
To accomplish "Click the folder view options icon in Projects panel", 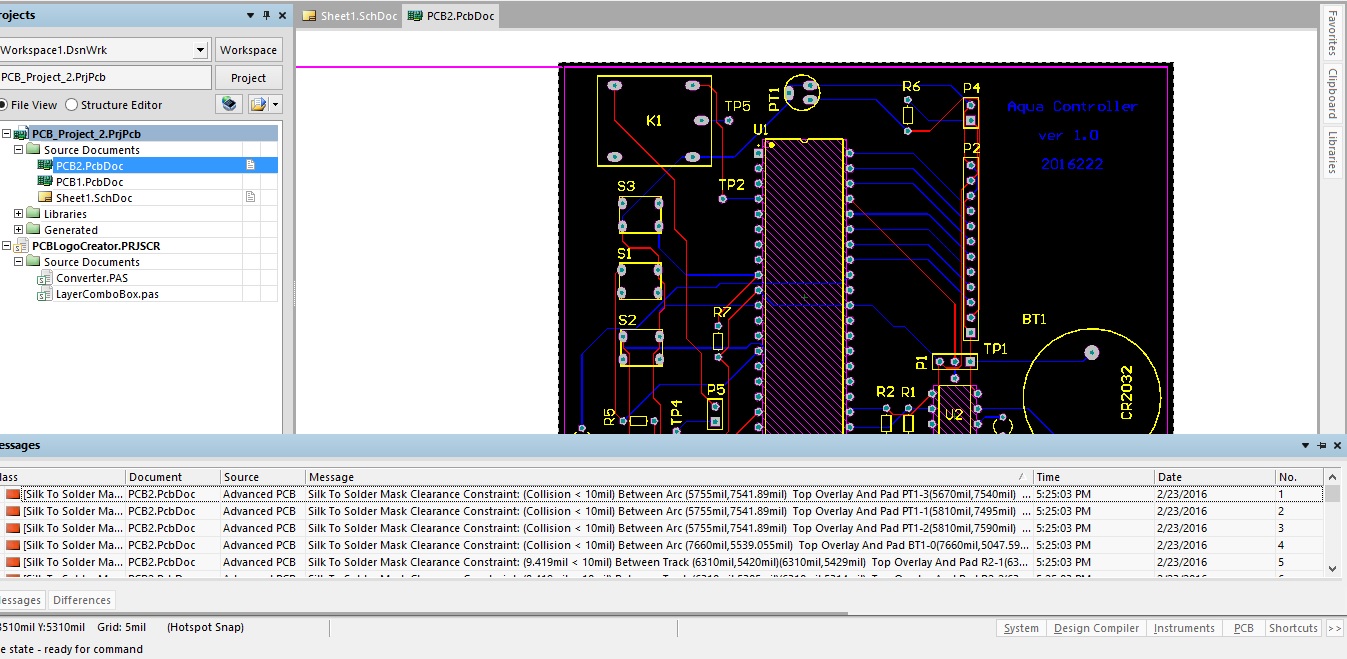I will 263,104.
